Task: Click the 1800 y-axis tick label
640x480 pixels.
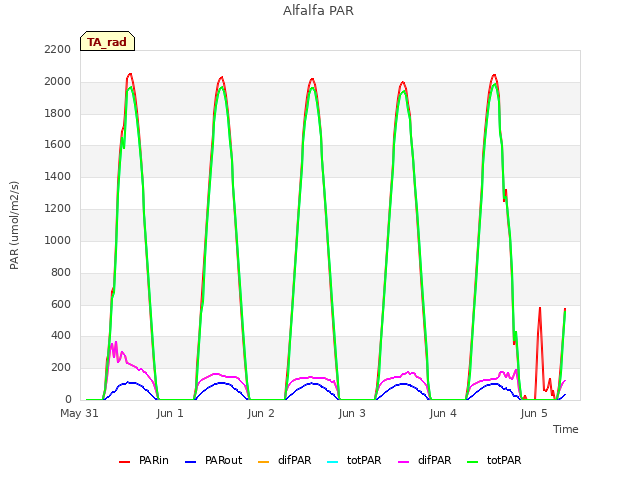Action: click(58, 113)
